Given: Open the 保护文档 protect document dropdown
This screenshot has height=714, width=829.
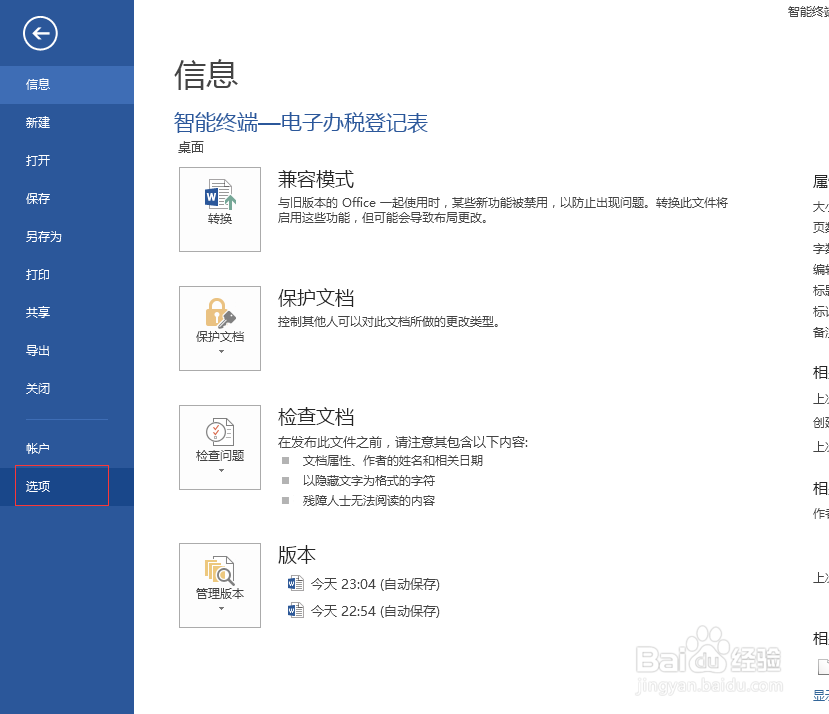Looking at the screenshot, I should [x=219, y=328].
